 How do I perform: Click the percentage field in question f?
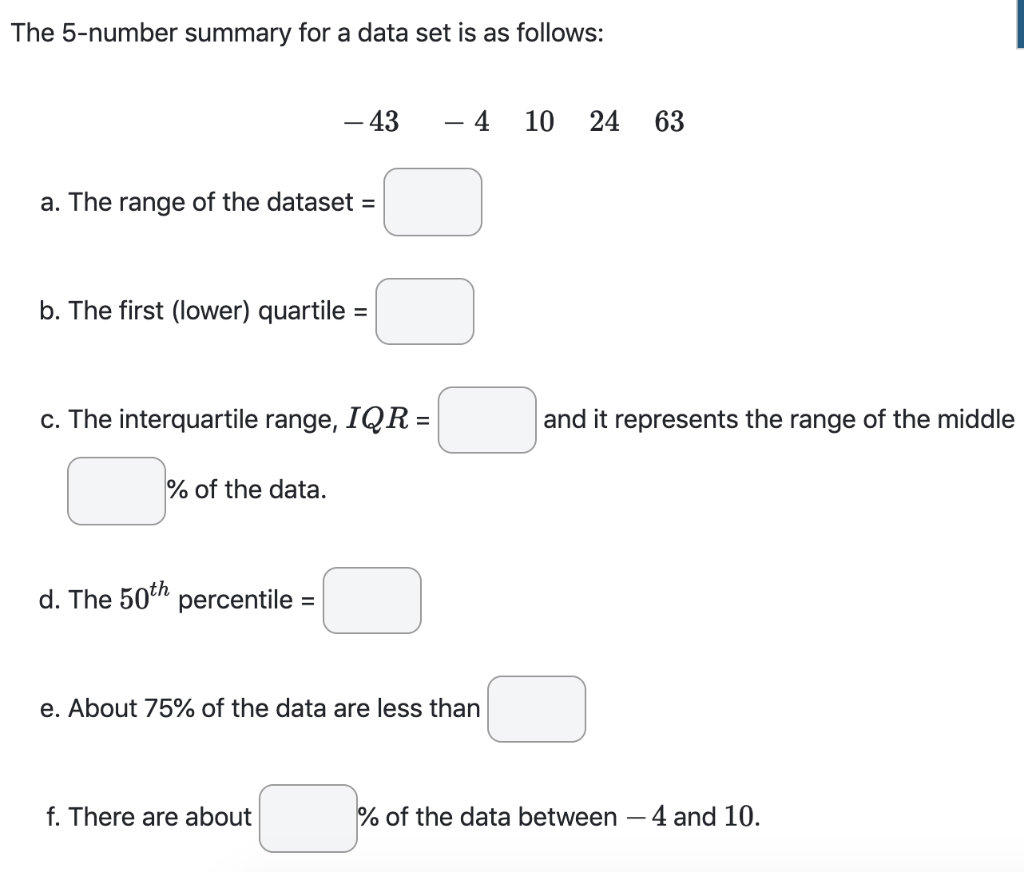tap(307, 816)
